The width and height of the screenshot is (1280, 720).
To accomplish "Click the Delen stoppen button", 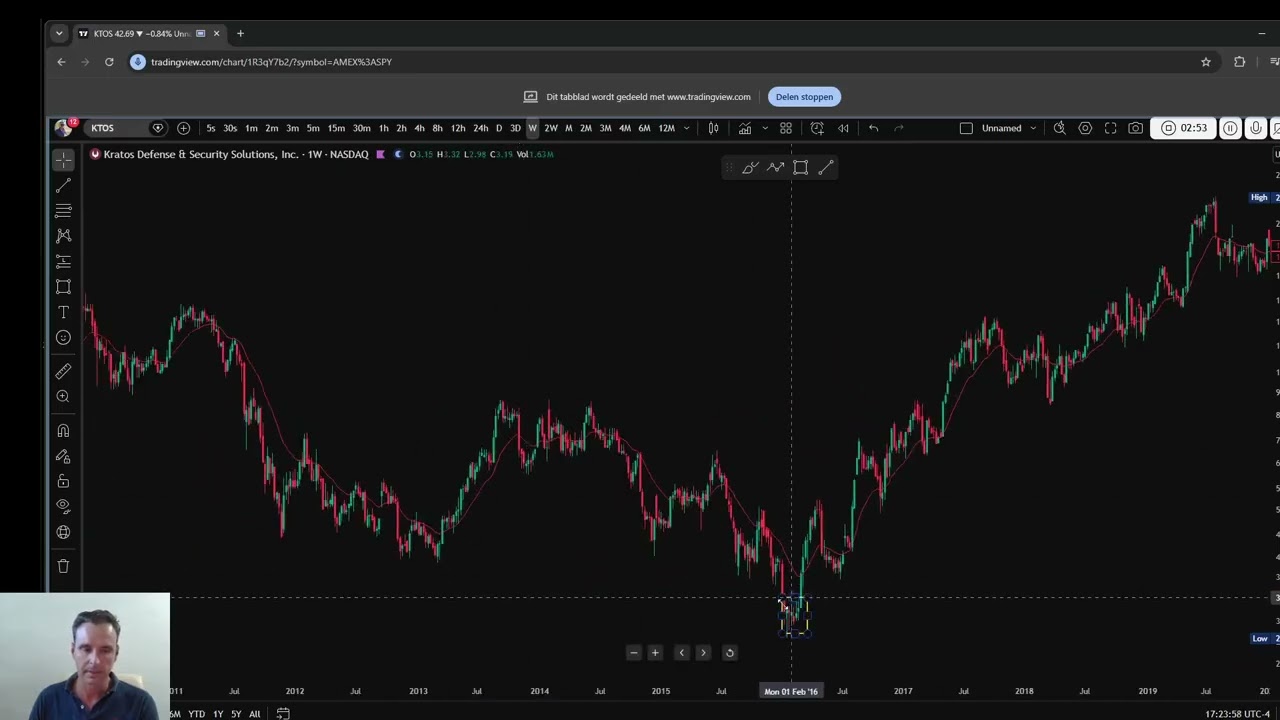I will [x=804, y=97].
